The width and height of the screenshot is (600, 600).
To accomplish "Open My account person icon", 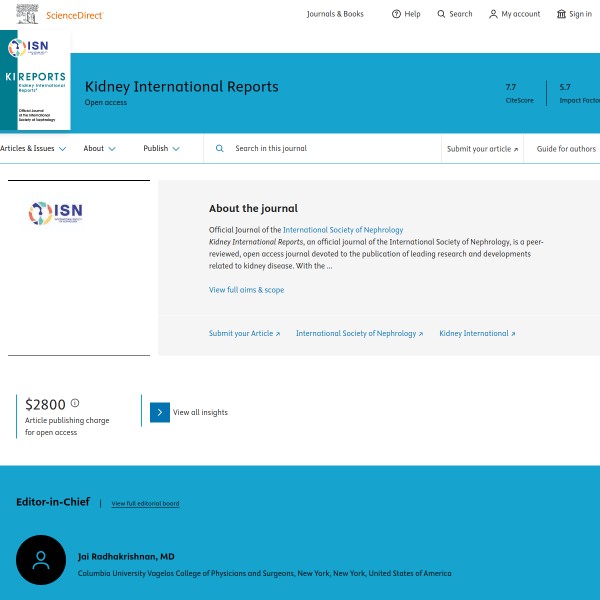I will (493, 14).
